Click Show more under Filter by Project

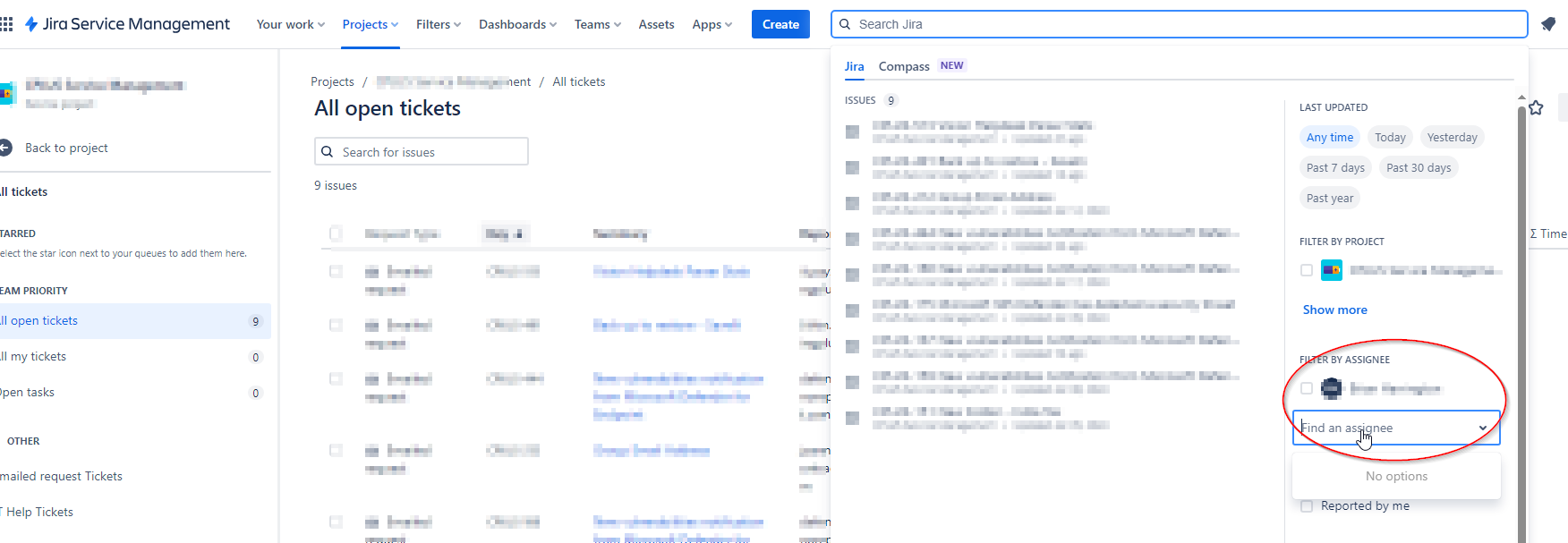(x=1334, y=310)
